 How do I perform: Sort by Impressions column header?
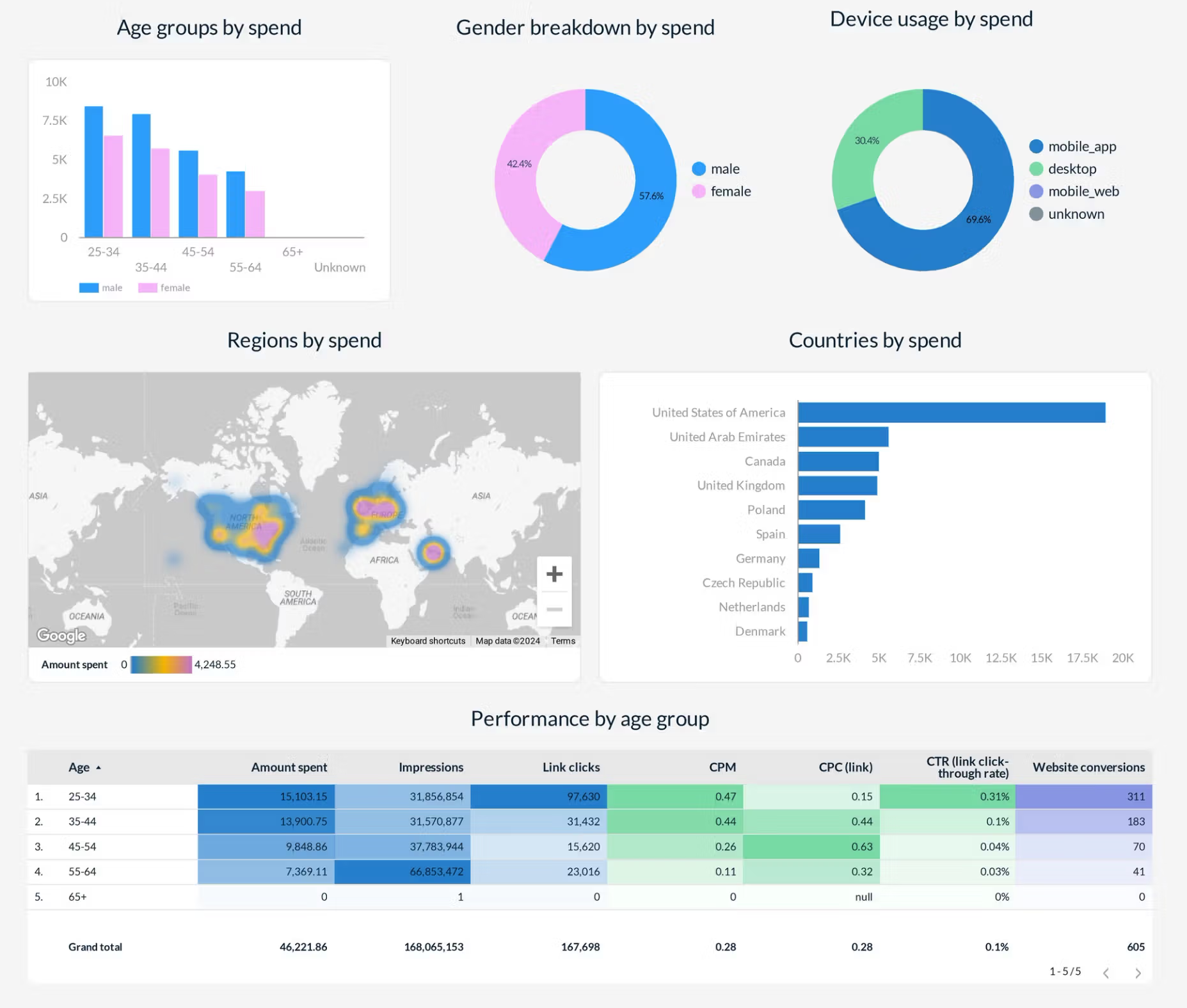pyautogui.click(x=431, y=767)
